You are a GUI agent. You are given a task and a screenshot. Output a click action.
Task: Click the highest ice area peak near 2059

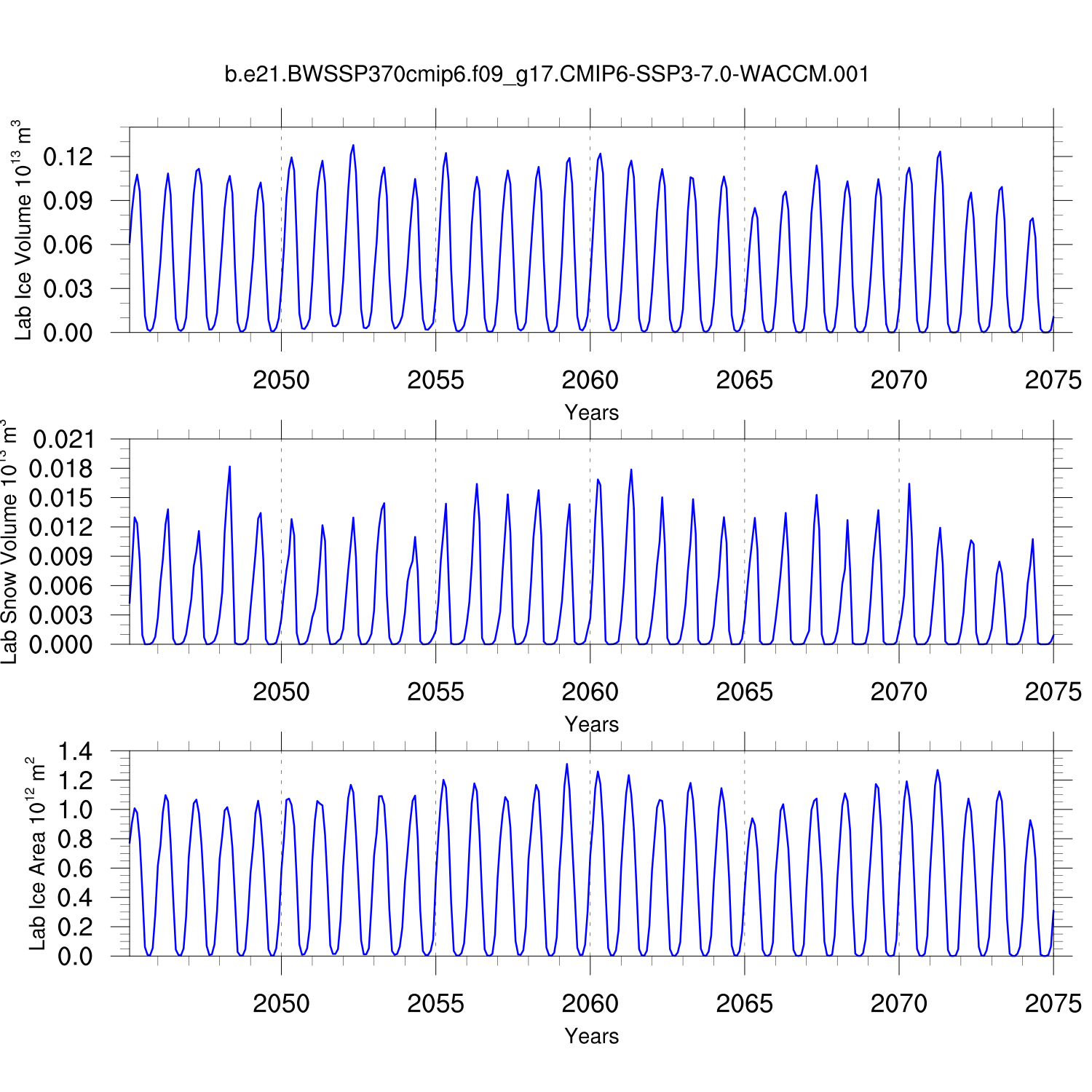pyautogui.click(x=566, y=764)
